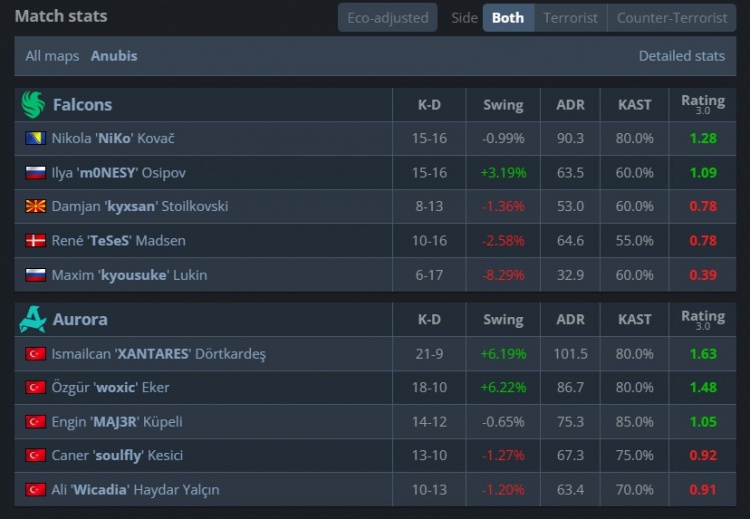
Task: Click the Turkish flag beside XANTARES
Action: [x=35, y=353]
